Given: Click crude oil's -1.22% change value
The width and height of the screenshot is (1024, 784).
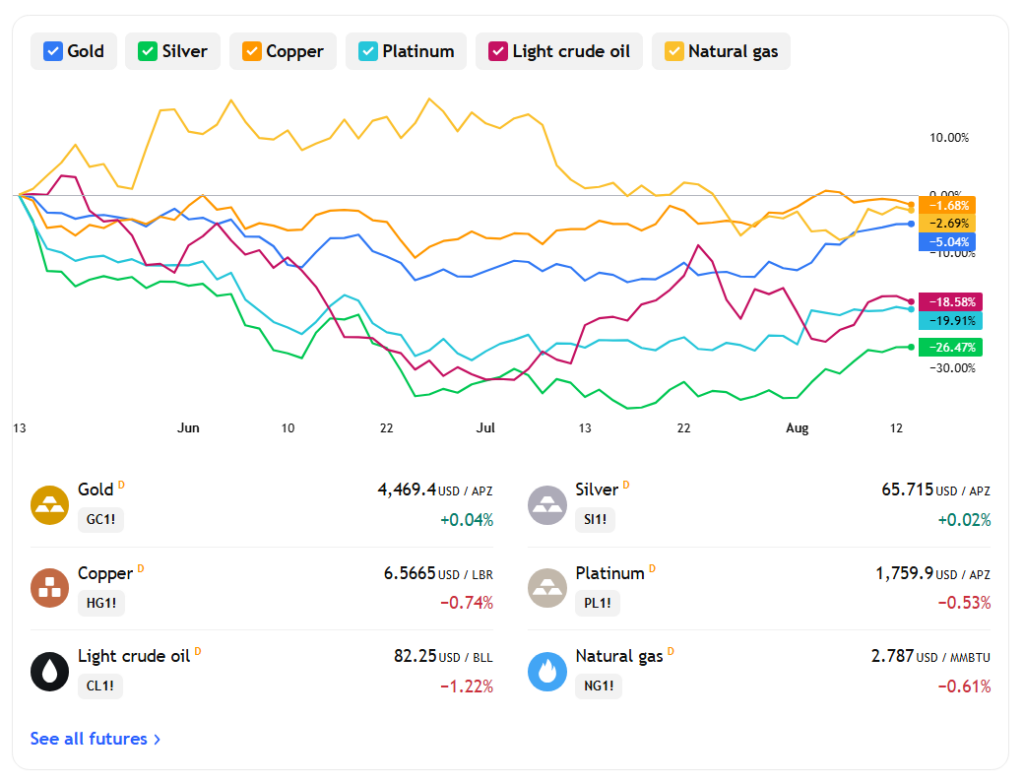Looking at the screenshot, I should pyautogui.click(x=466, y=686).
